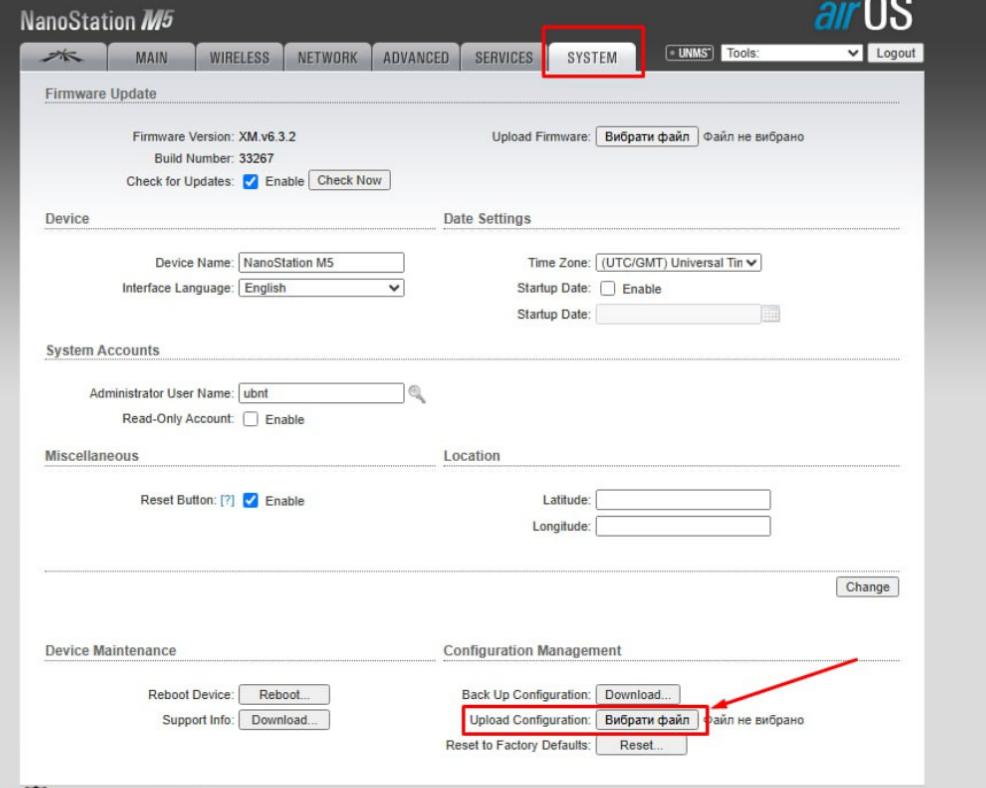The height and width of the screenshot is (788, 986).
Task: Open the Reset Button help link [?]
Action: [x=227, y=501]
